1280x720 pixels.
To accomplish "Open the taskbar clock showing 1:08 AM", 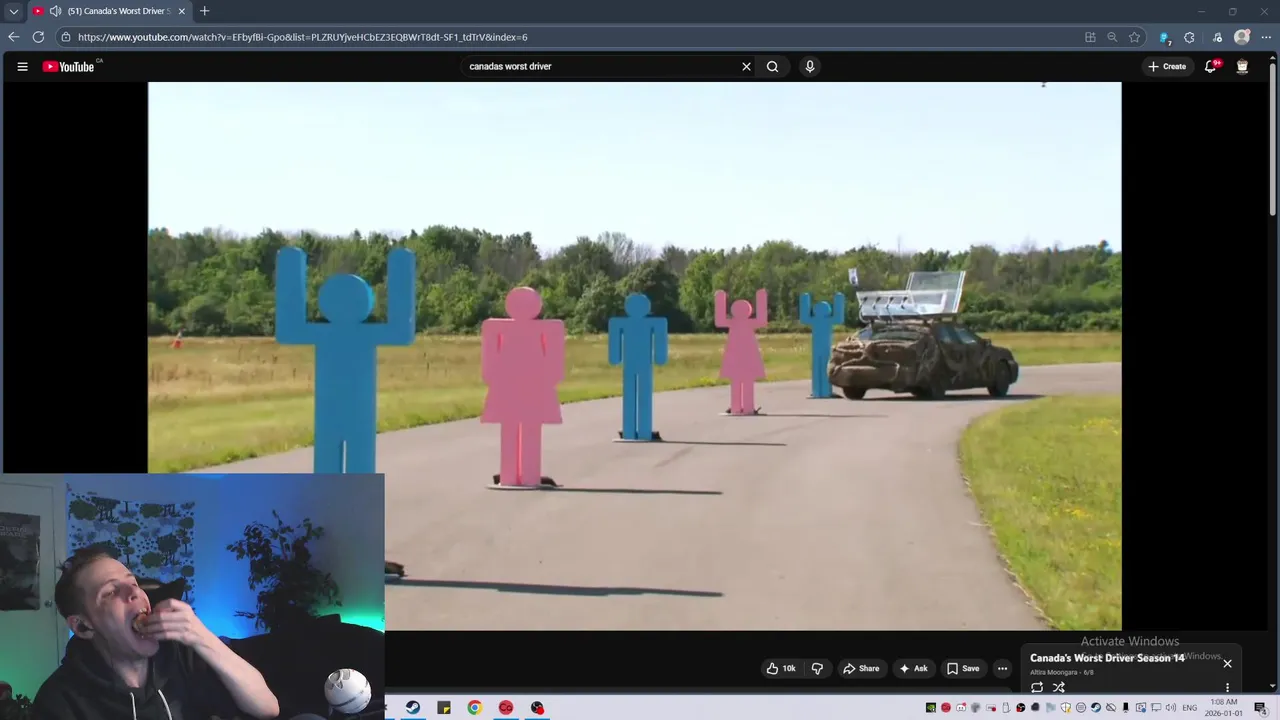I will coord(1224,708).
